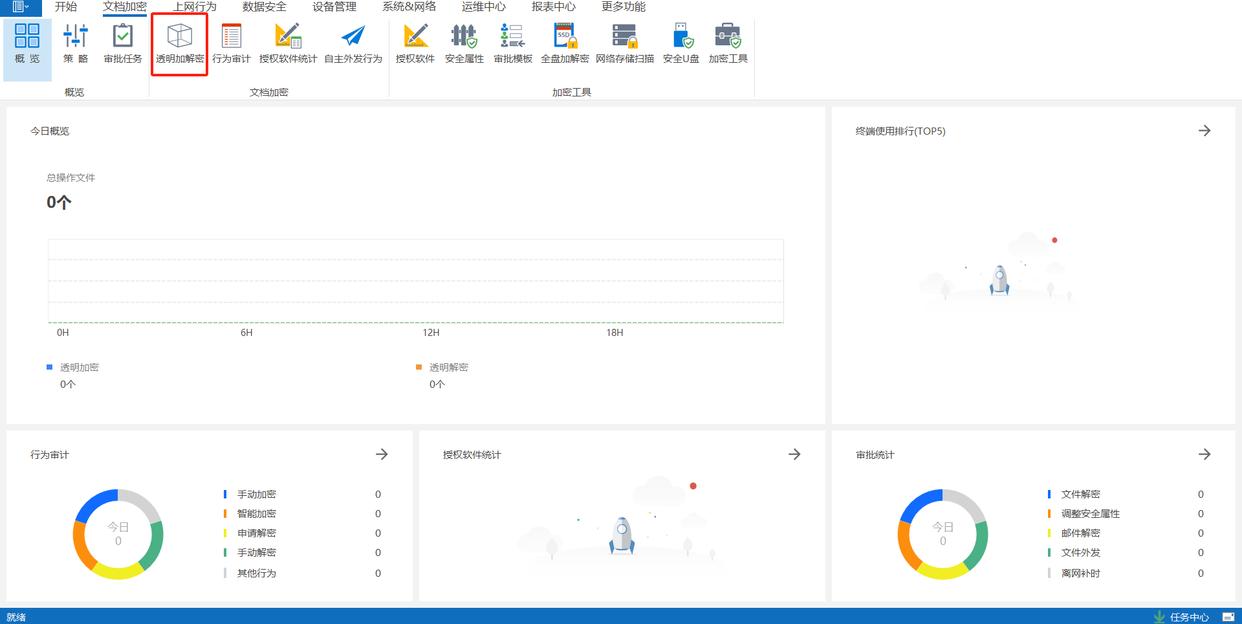
Task: Open the 安全U盘 tool
Action: [x=681, y=44]
